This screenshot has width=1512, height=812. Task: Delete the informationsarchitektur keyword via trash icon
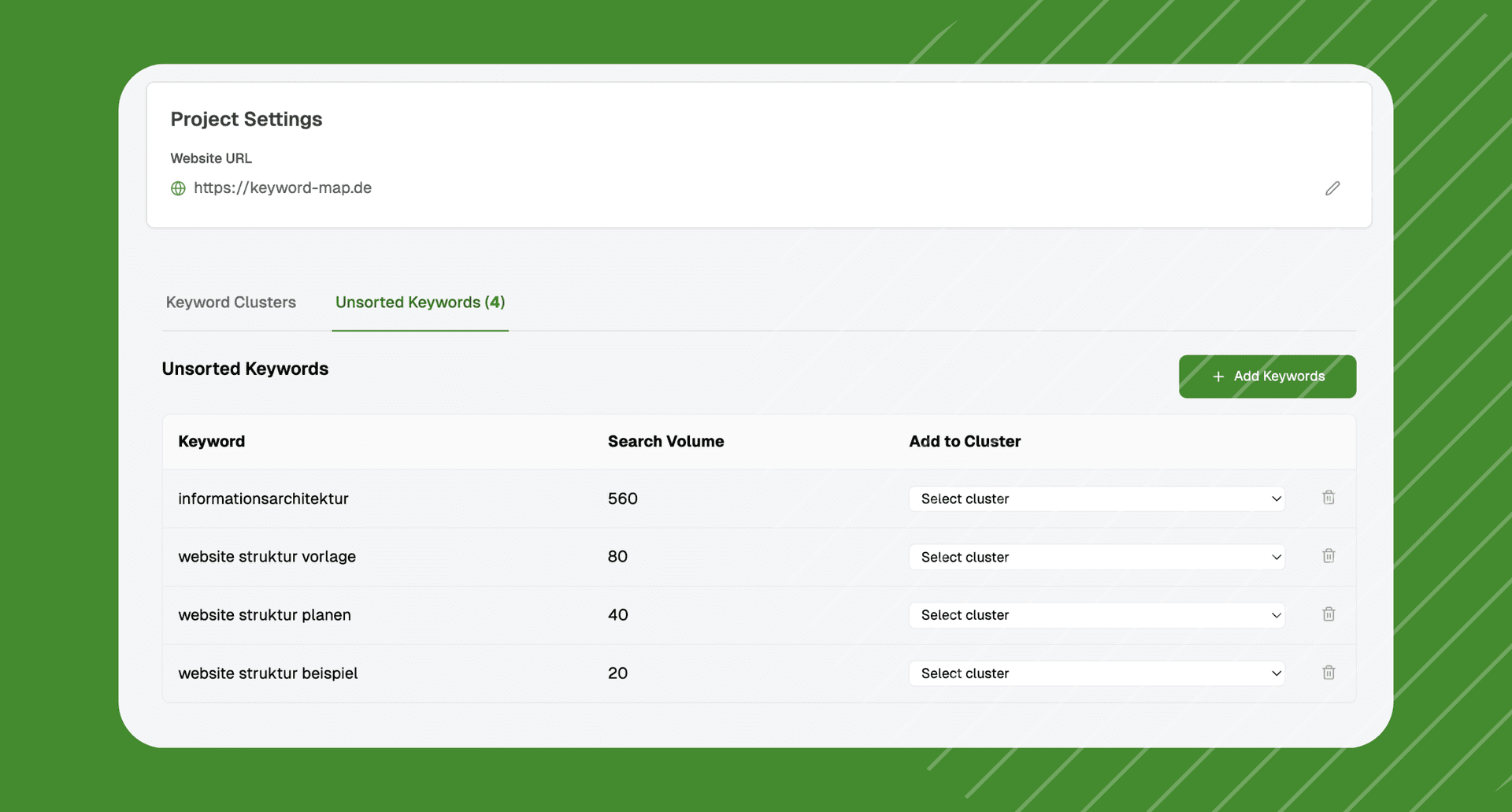coord(1329,498)
